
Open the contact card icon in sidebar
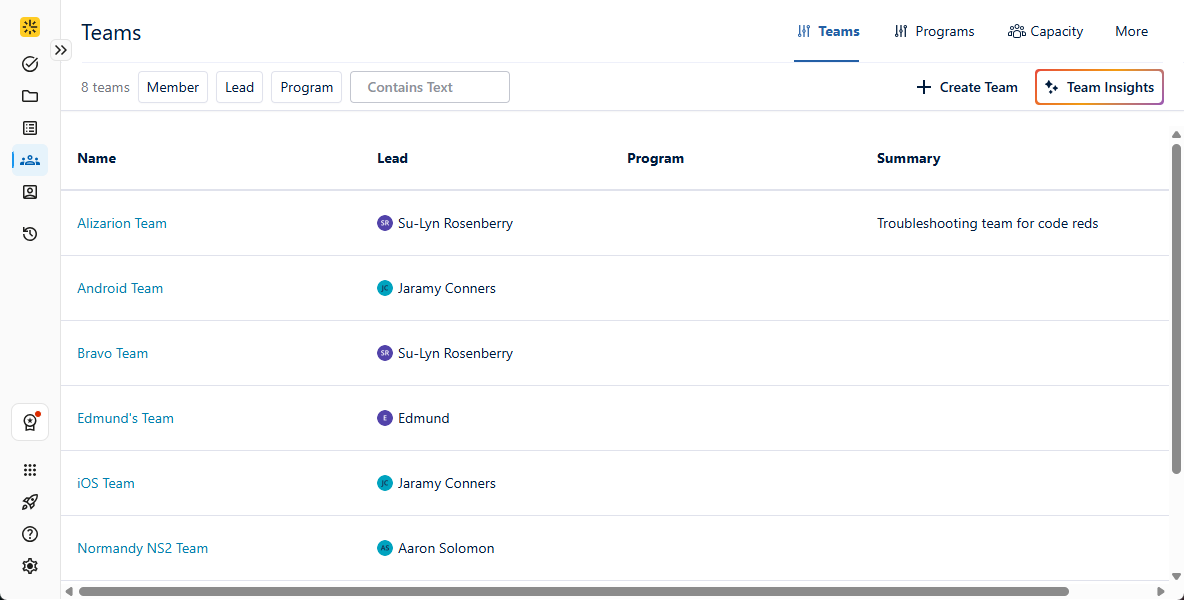[x=29, y=192]
